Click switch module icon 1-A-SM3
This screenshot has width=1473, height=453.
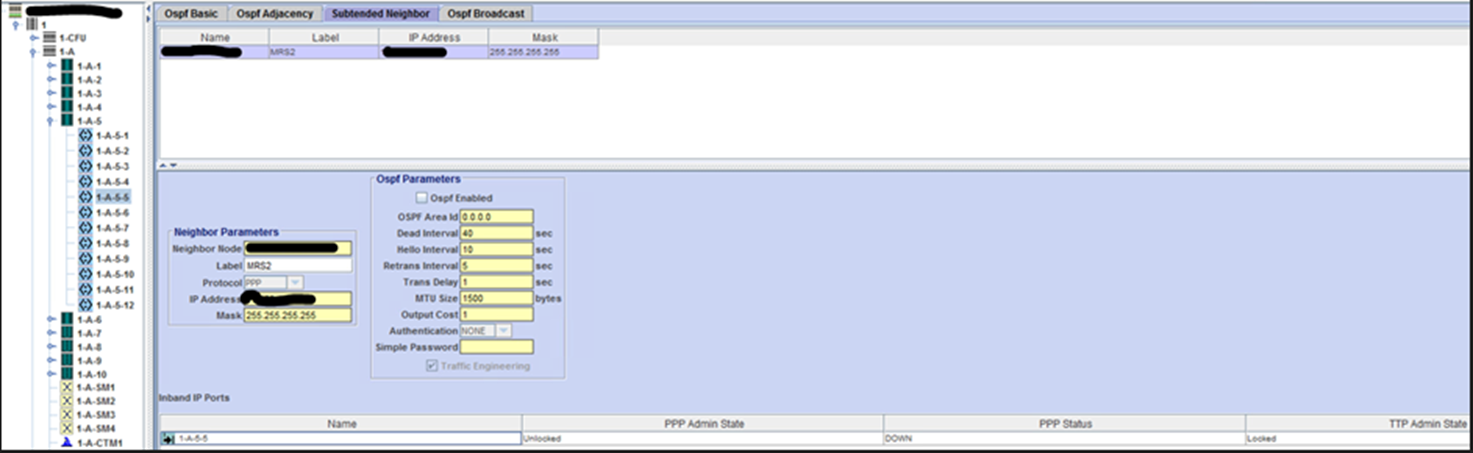[67, 415]
